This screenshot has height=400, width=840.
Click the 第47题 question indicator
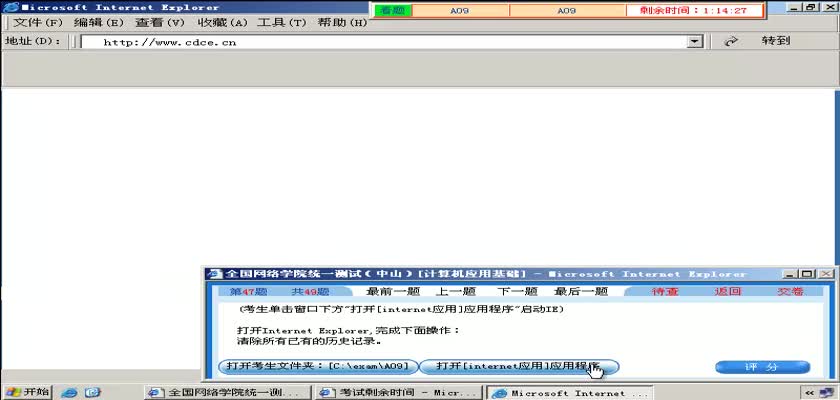[x=249, y=292]
